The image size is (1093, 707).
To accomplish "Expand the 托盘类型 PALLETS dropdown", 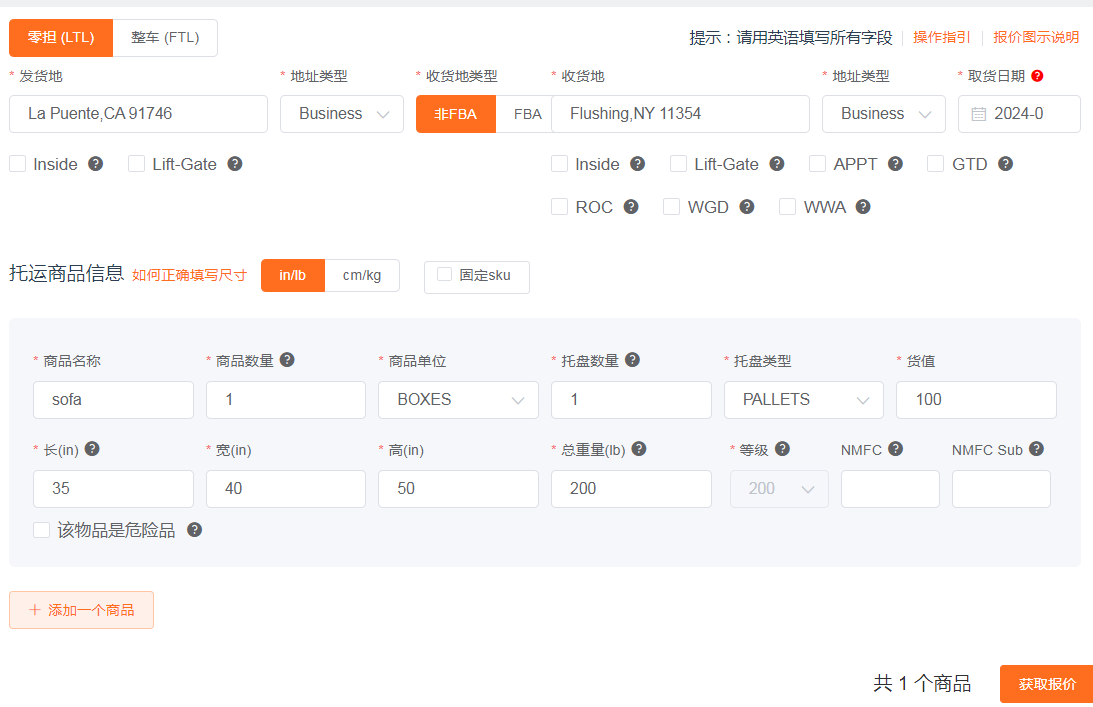I will [804, 400].
